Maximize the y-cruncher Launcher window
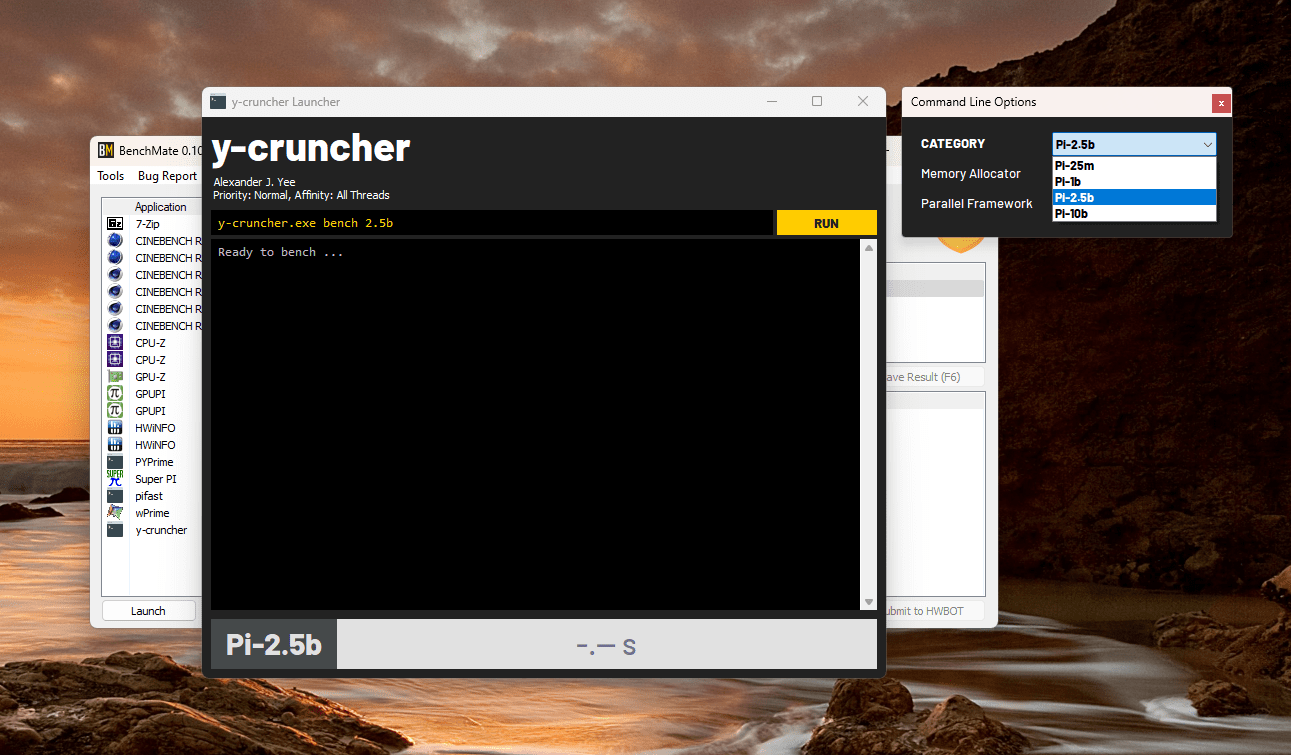This screenshot has height=755, width=1291. tap(817, 101)
